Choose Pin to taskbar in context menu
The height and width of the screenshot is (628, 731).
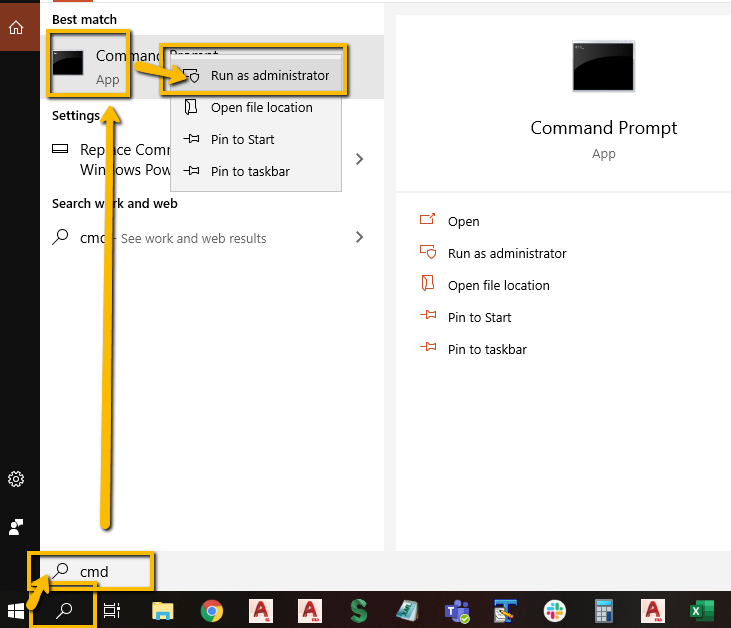click(256, 171)
